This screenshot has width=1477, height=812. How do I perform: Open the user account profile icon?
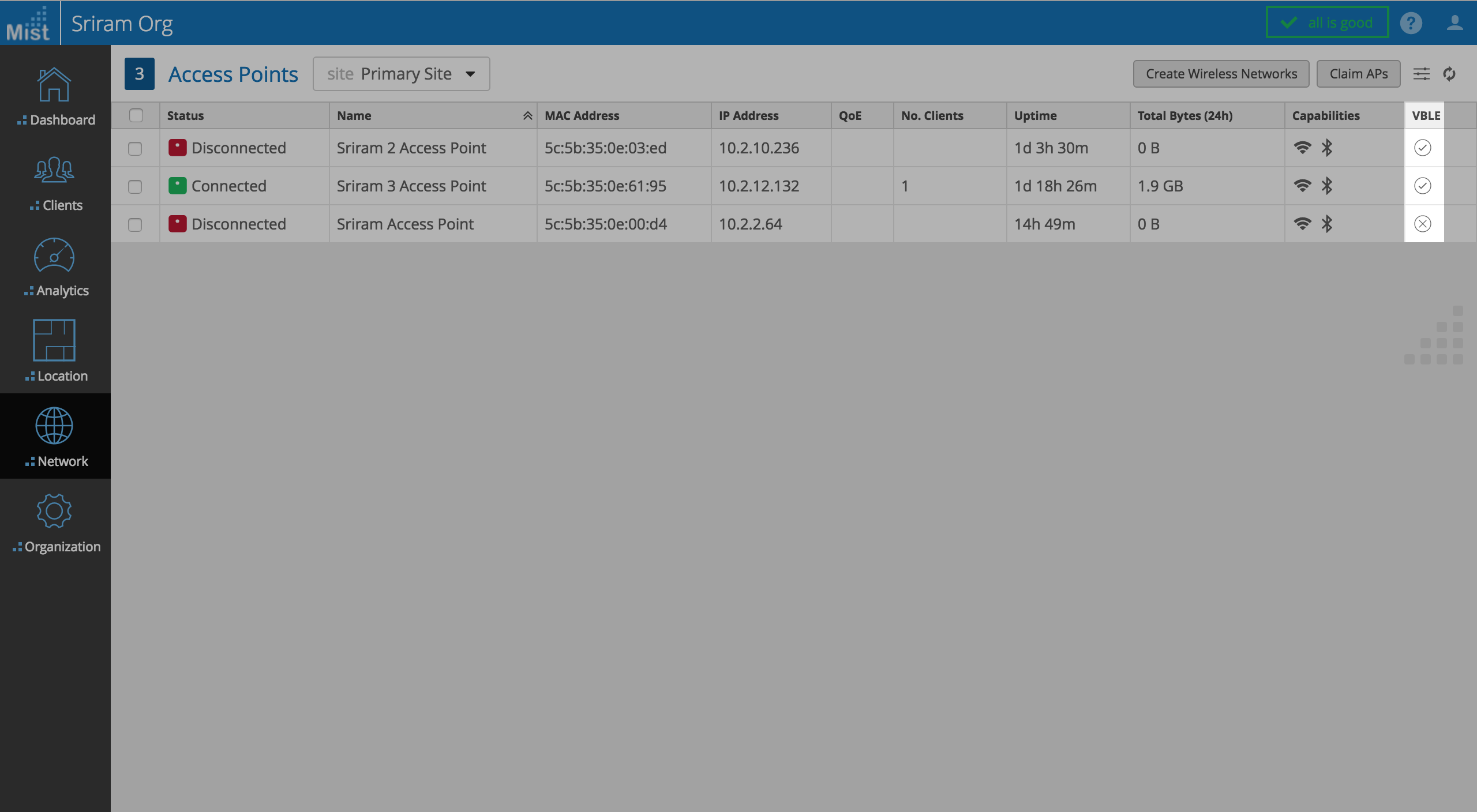1454,23
